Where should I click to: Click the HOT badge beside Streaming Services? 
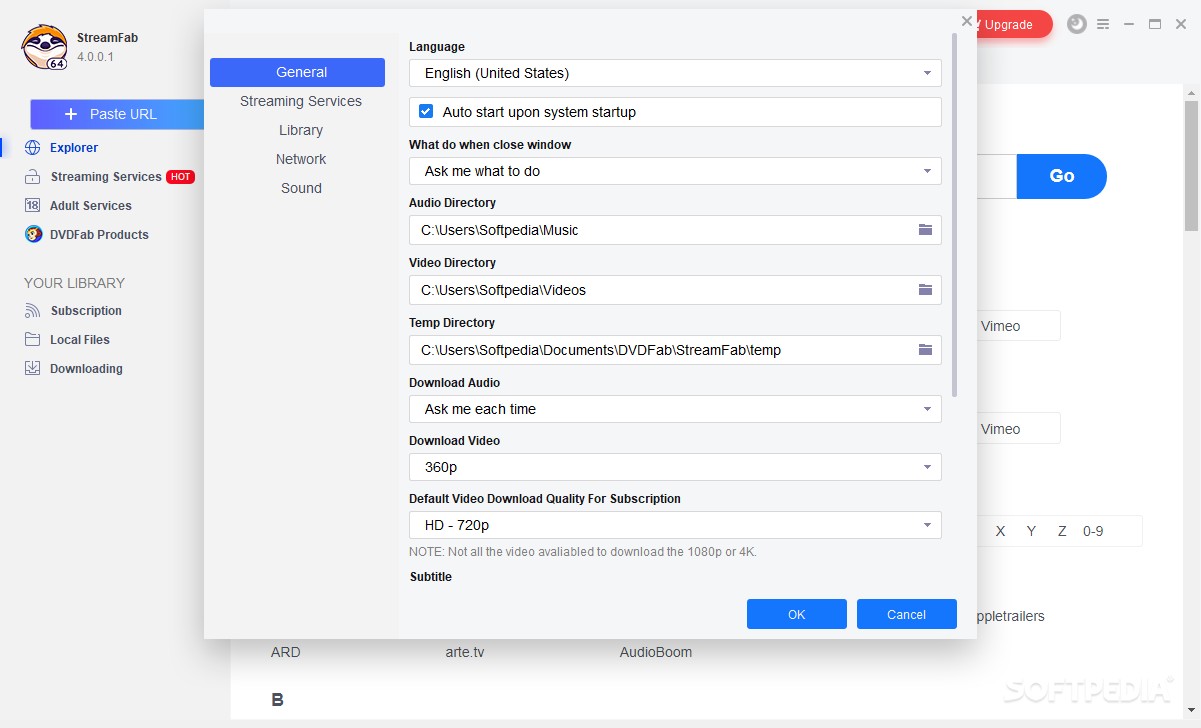[x=180, y=177]
